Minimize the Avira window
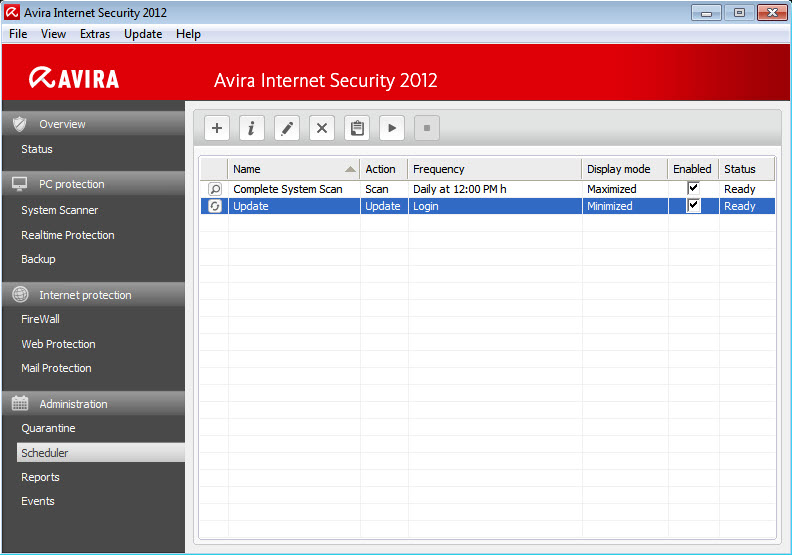Screen dimensions: 792x555 pyautogui.click(x=706, y=13)
